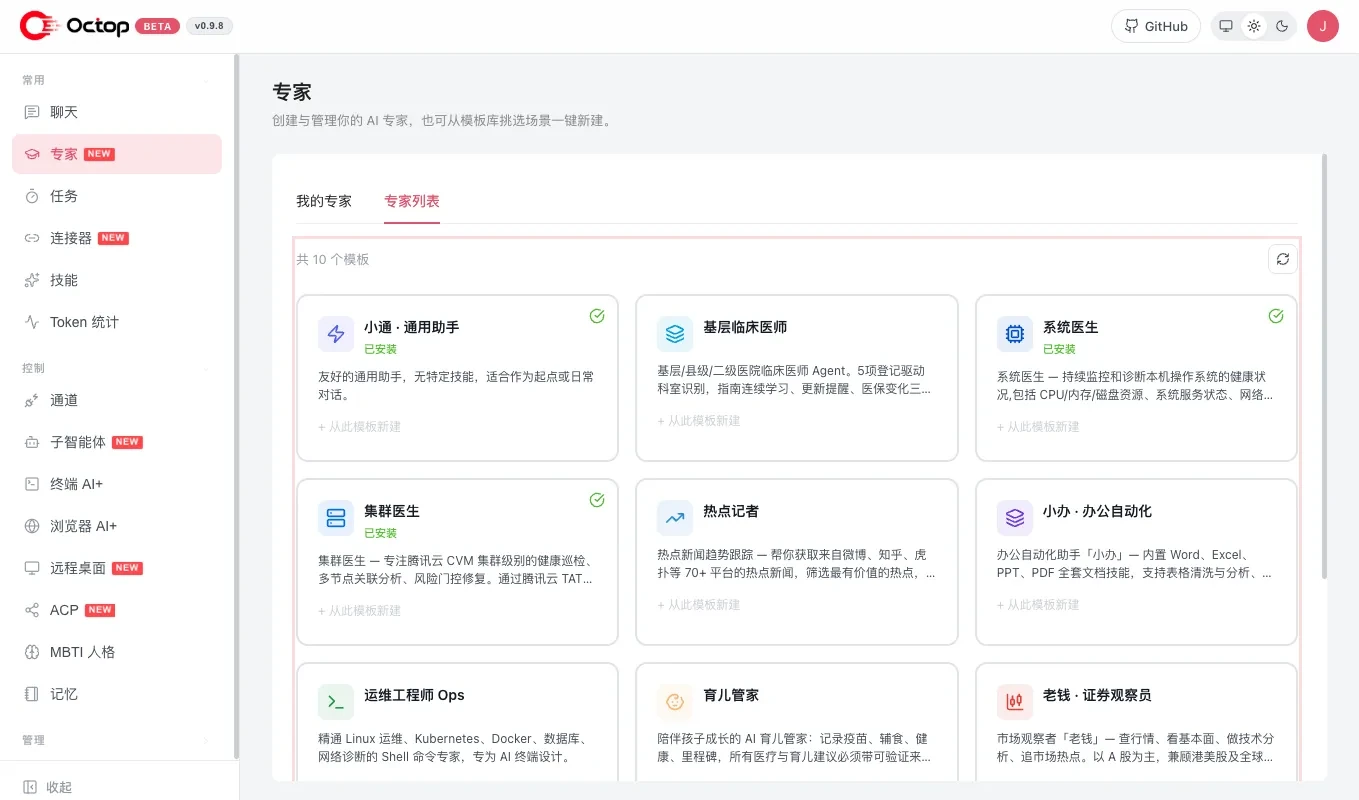This screenshot has width=1359, height=800.
Task: Switch to dark theme
Action: pyautogui.click(x=1282, y=26)
